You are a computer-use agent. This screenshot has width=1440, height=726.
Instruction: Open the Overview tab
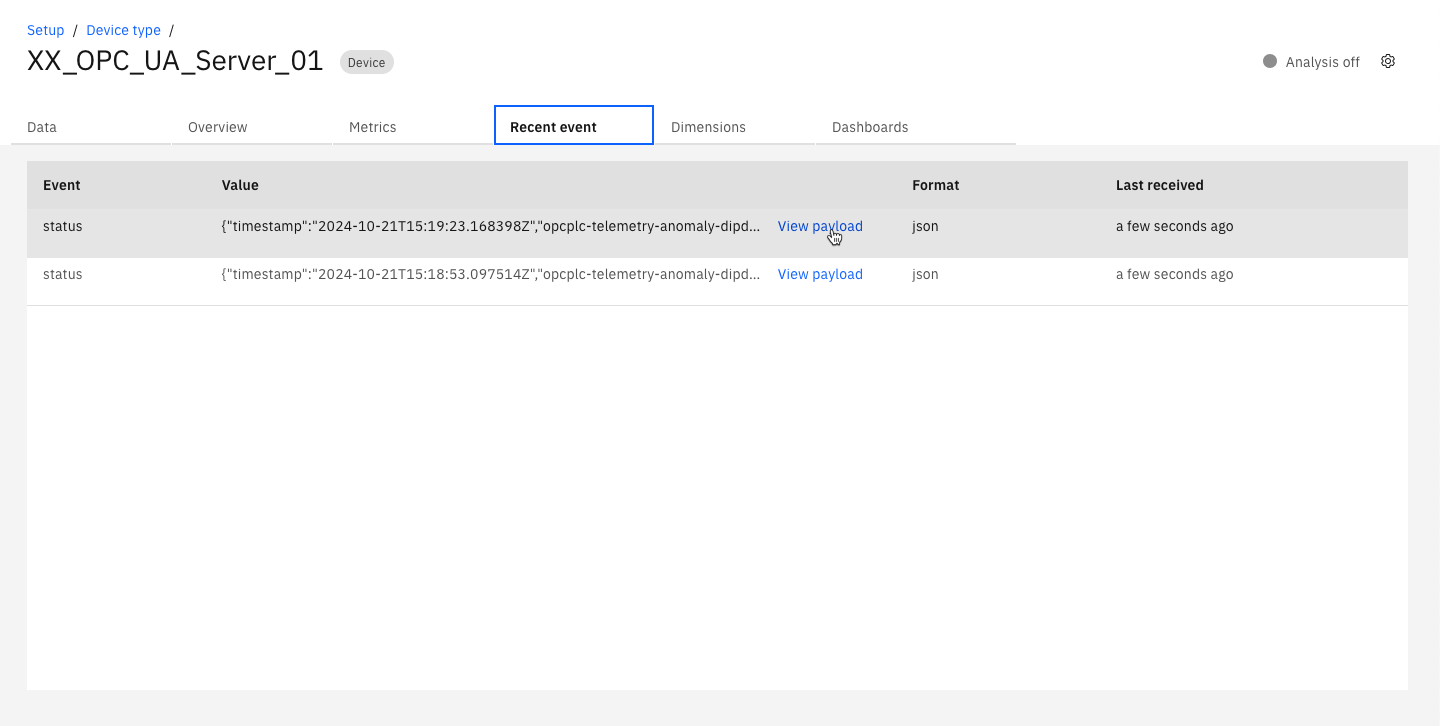click(x=252, y=126)
